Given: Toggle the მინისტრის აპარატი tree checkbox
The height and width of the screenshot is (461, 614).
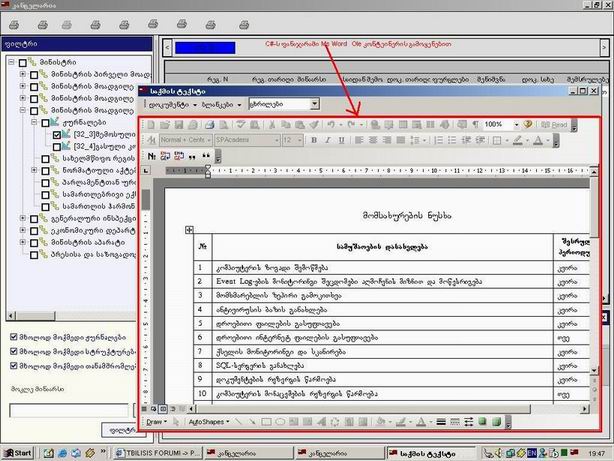Looking at the screenshot, I should (34, 243).
